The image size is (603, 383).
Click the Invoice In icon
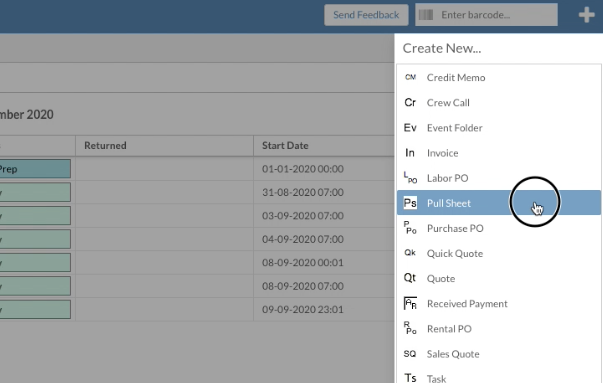coord(410,153)
